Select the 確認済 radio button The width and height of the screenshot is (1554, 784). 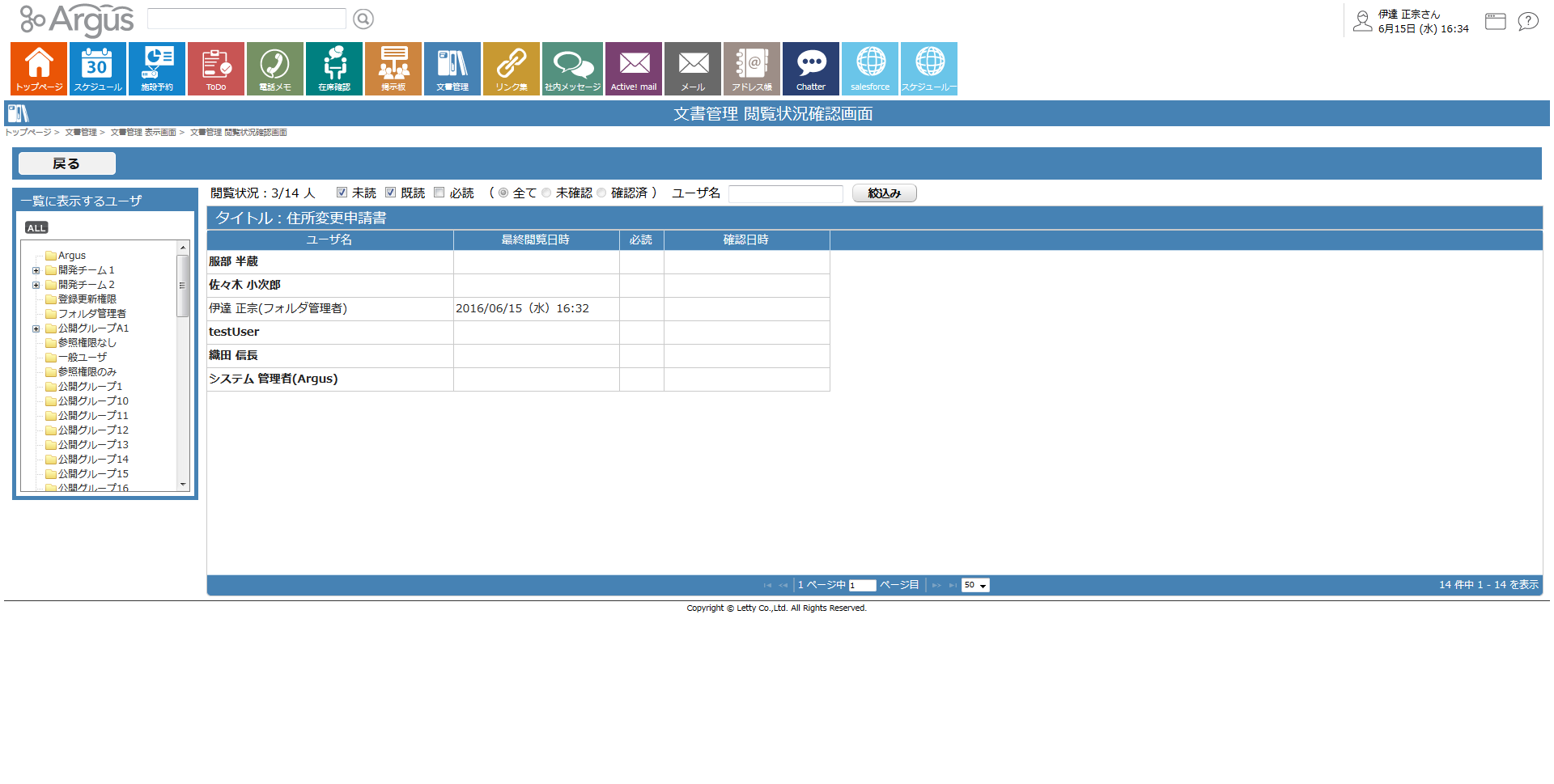pos(601,193)
